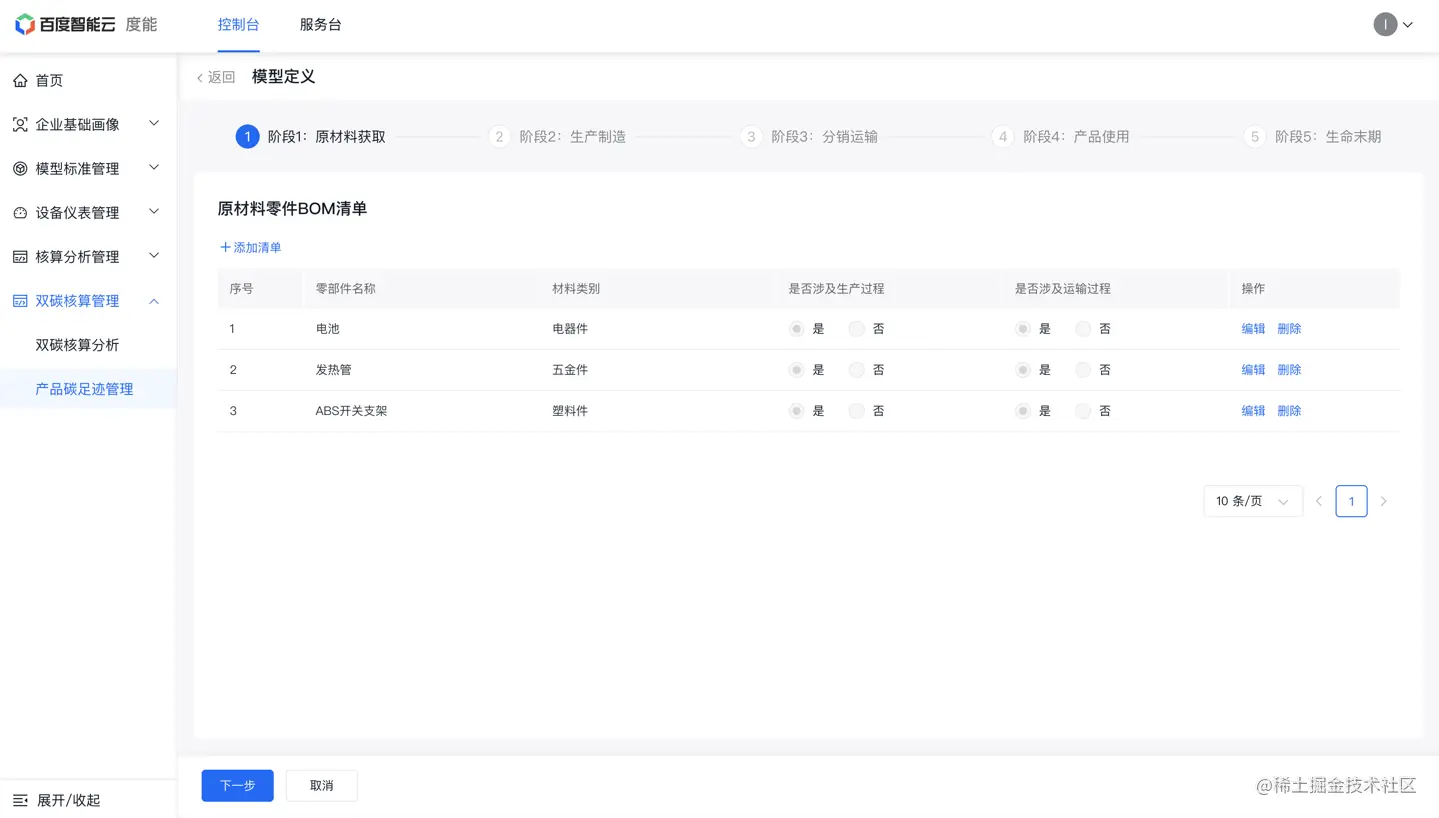Viewport: 1439px width, 818px height.
Task: Click the 五金件 material category cell
Action: (x=570, y=370)
